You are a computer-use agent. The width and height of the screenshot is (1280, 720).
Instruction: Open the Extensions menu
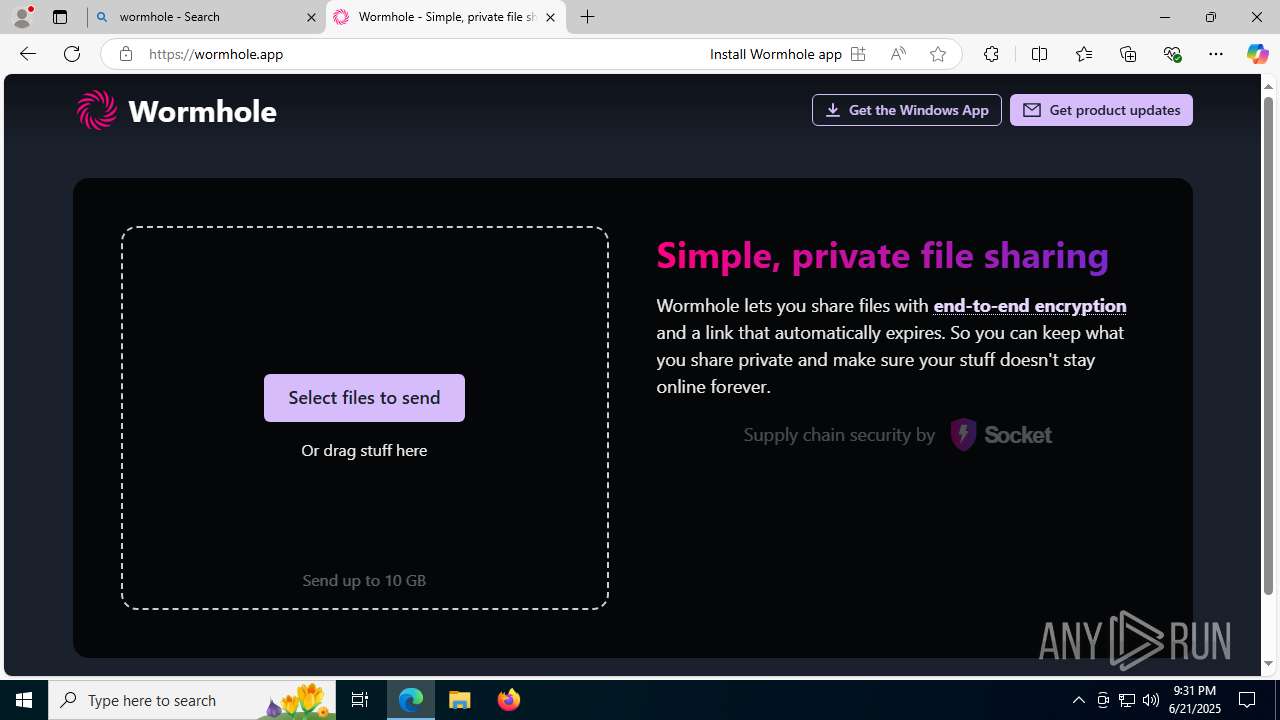tap(991, 54)
